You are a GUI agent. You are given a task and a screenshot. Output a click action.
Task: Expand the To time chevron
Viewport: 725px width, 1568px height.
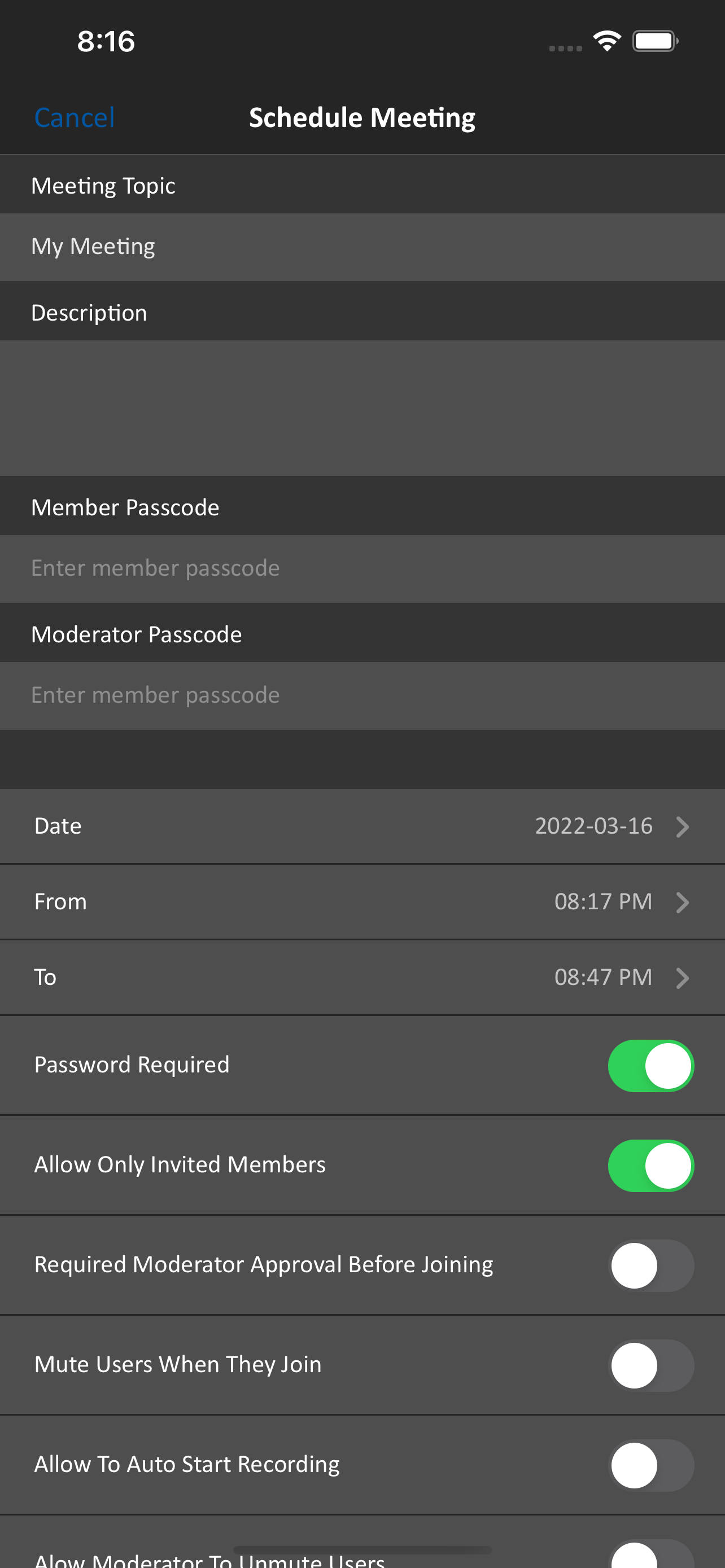click(683, 978)
